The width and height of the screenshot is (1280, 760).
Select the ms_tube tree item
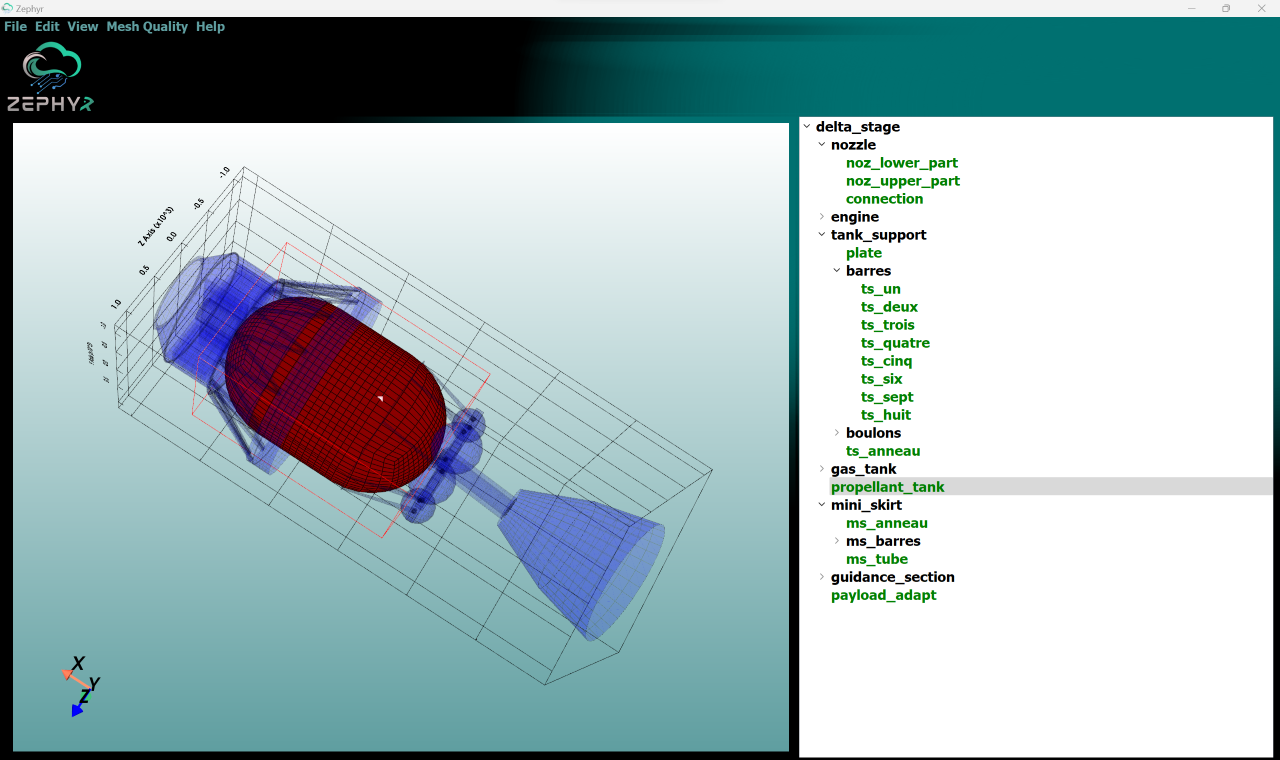click(876, 559)
